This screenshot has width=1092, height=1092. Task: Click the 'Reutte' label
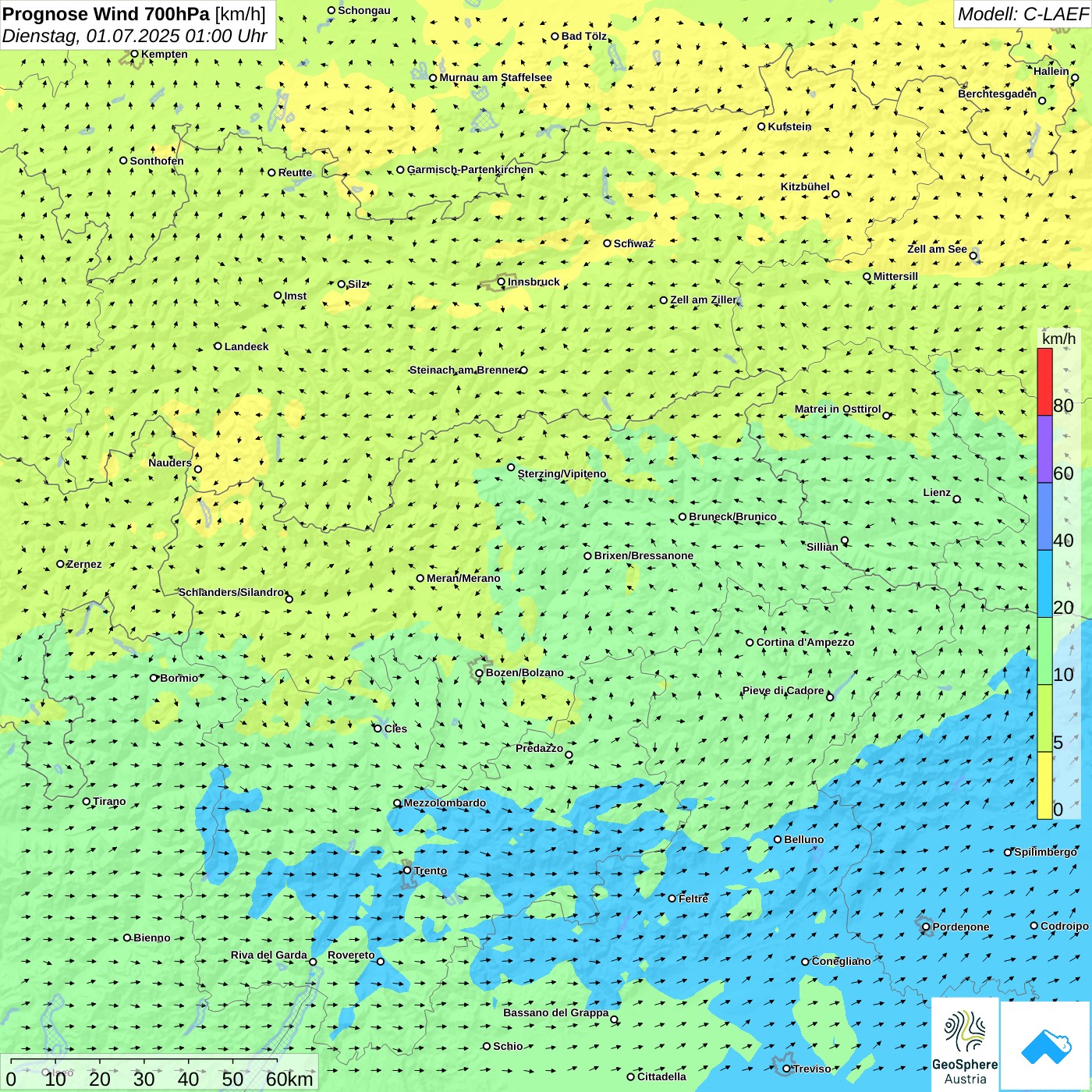295,172
